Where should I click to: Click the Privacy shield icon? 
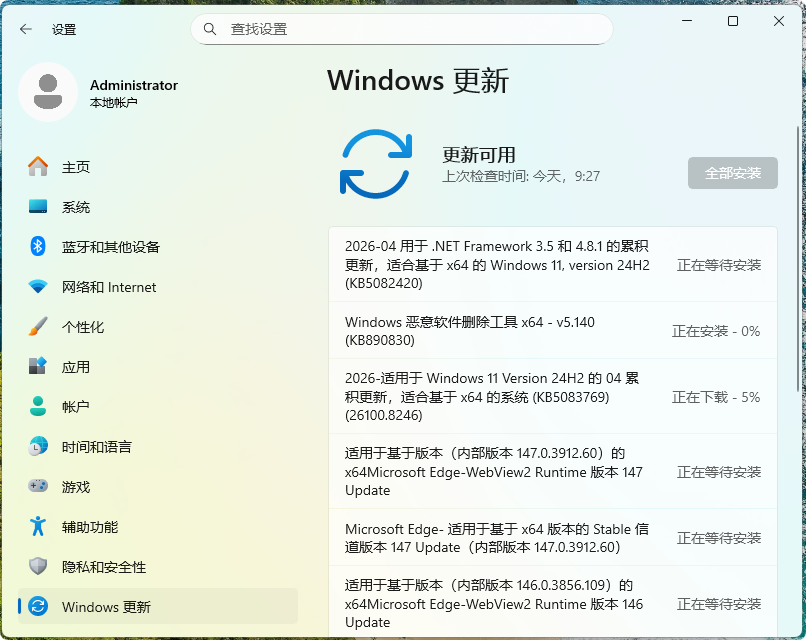click(38, 566)
